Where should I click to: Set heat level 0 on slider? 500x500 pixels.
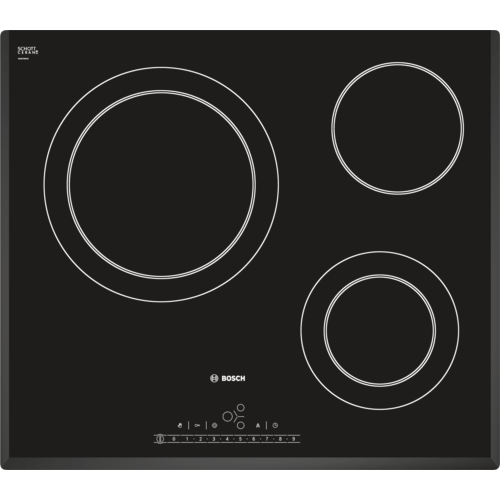(x=174, y=439)
